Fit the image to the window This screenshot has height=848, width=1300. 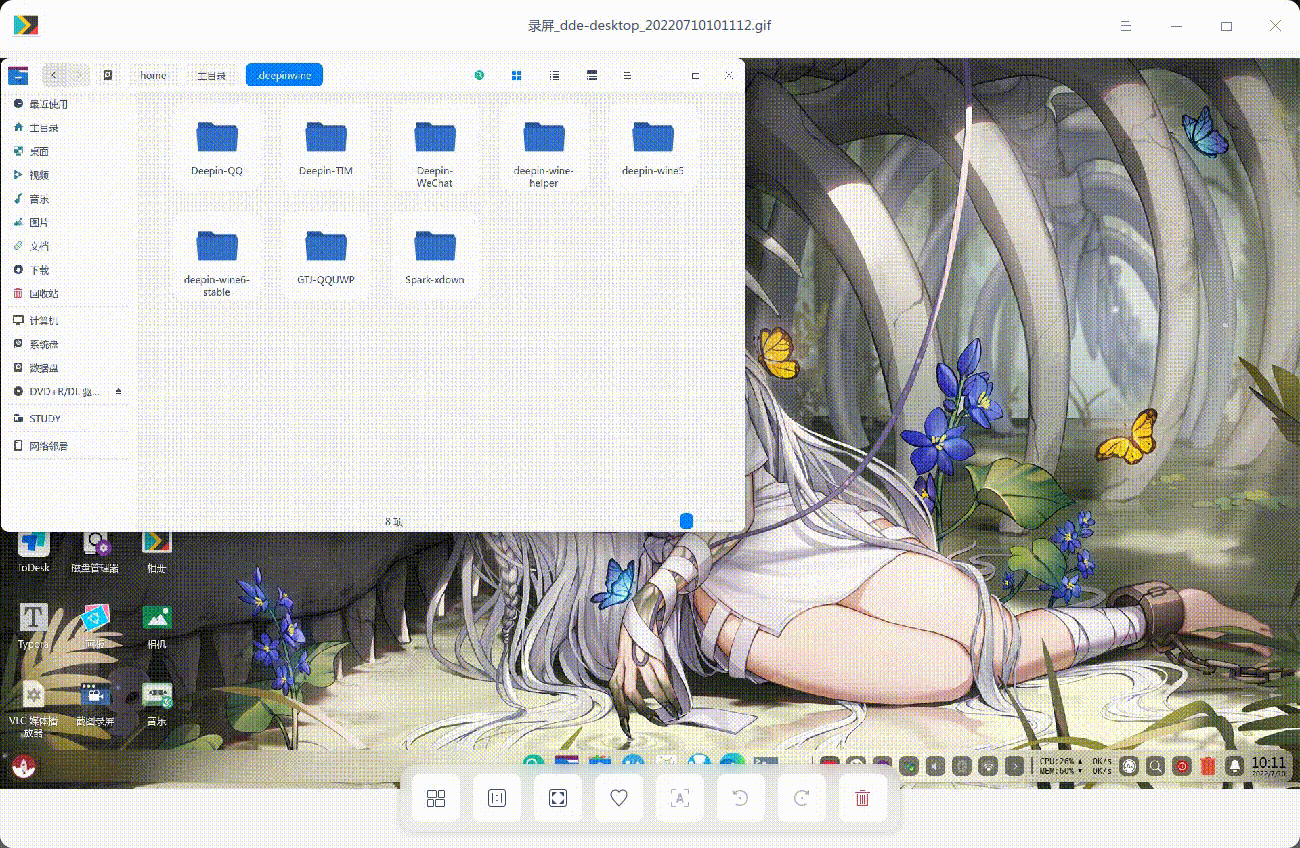(x=558, y=798)
